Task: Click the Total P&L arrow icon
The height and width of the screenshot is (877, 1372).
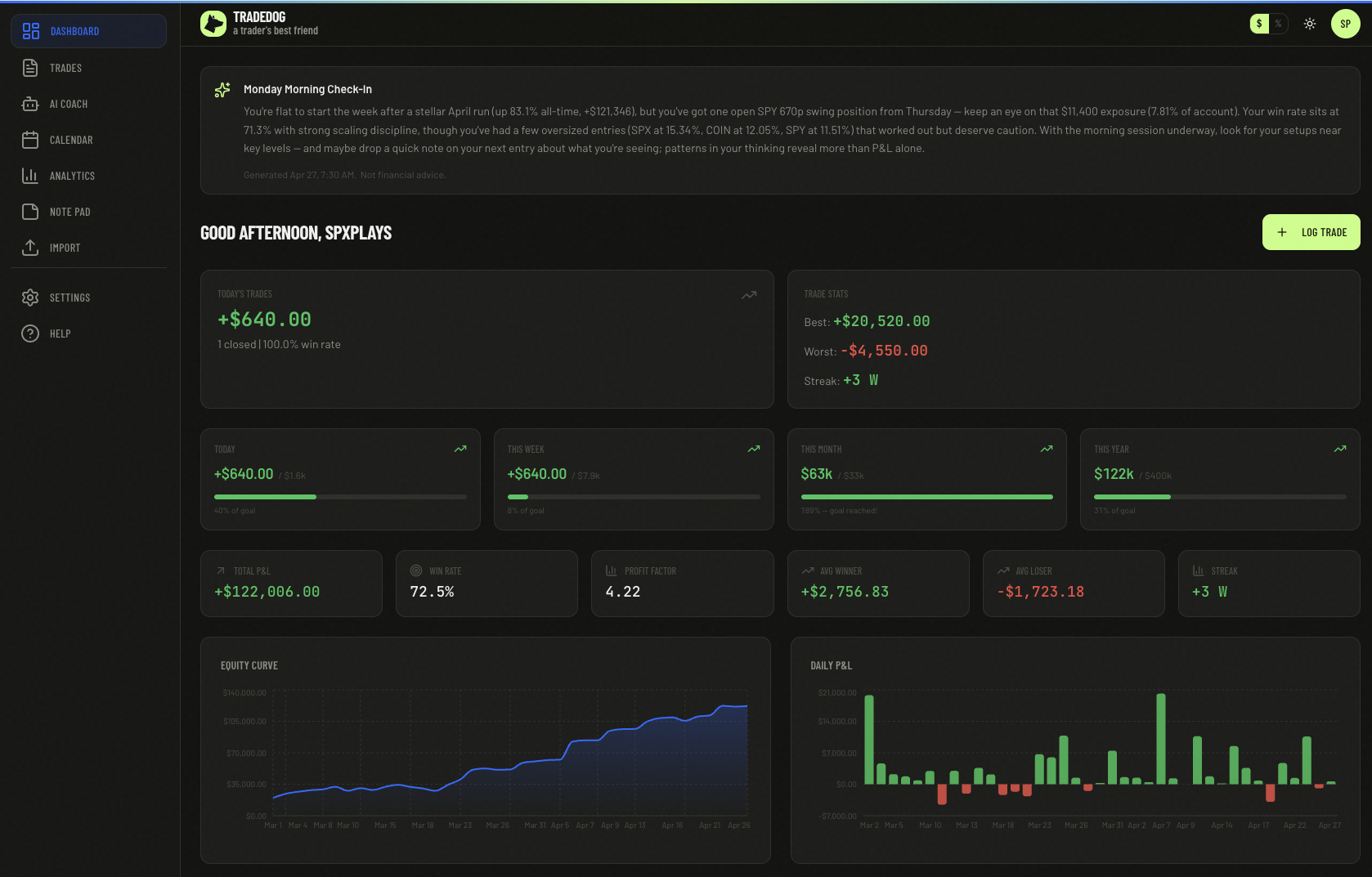Action: [221, 570]
